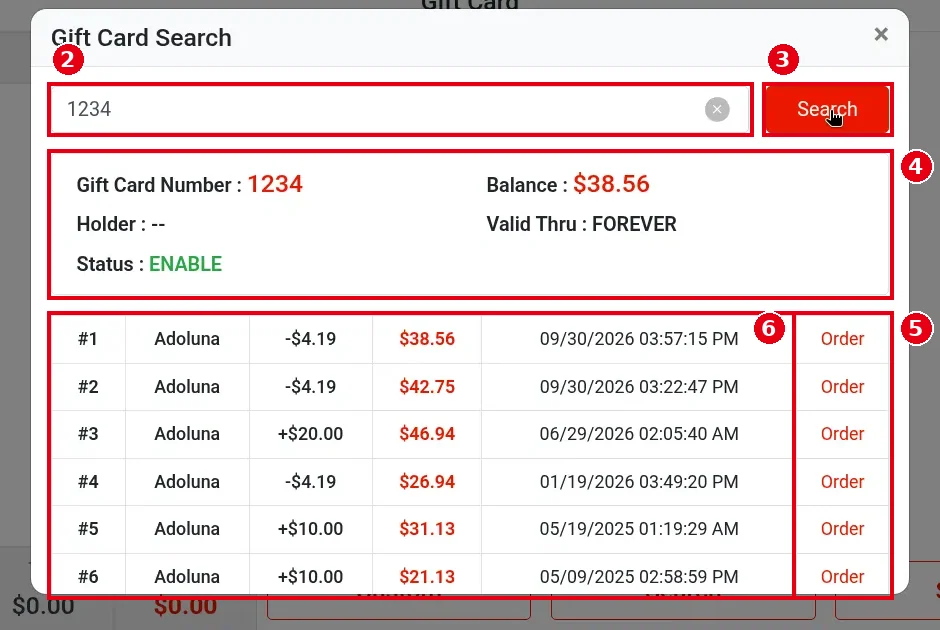The height and width of the screenshot is (630, 940).
Task: Open Order link for transaction #5
Action: point(842,529)
